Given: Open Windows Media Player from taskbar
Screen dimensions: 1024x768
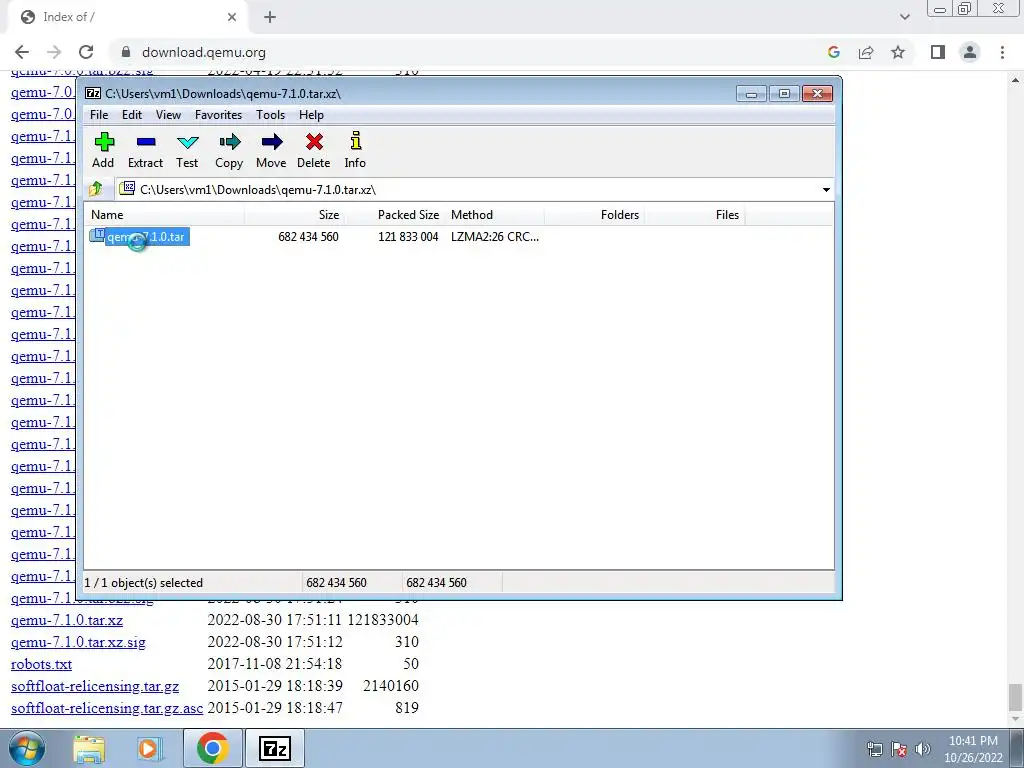Looking at the screenshot, I should [x=149, y=749].
